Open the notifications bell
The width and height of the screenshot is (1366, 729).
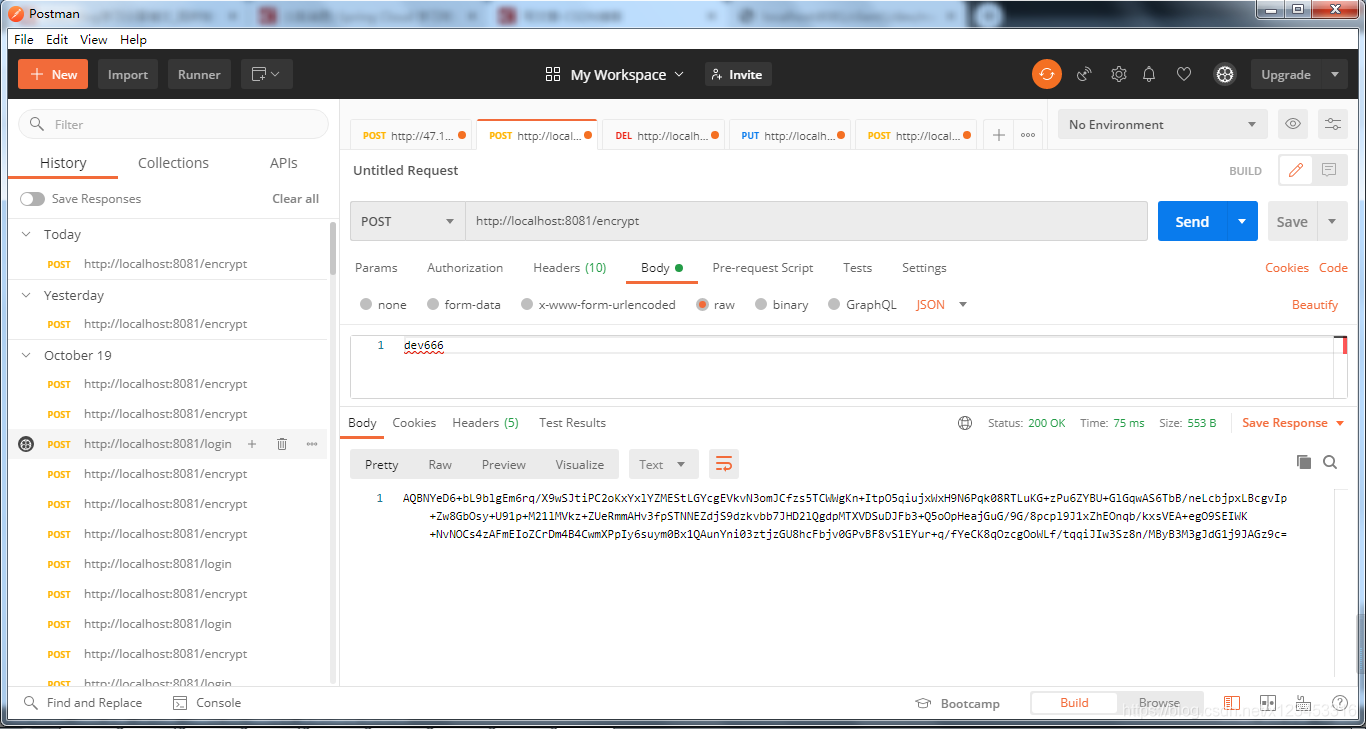[x=1150, y=74]
